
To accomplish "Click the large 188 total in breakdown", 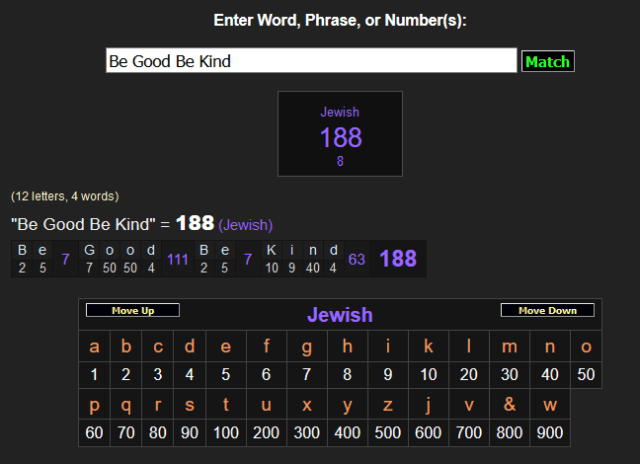I will (x=397, y=259).
